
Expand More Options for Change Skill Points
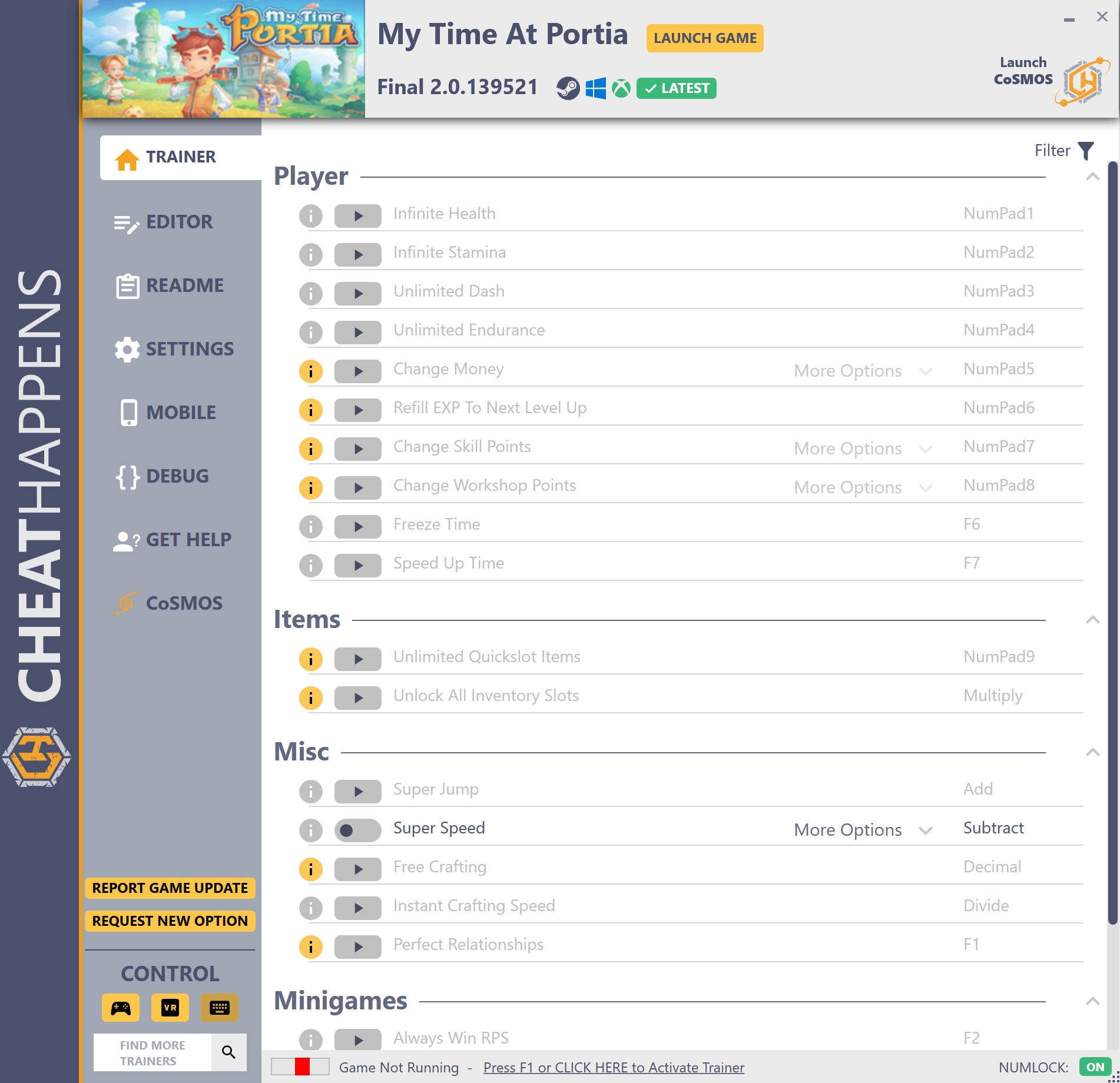point(863,449)
